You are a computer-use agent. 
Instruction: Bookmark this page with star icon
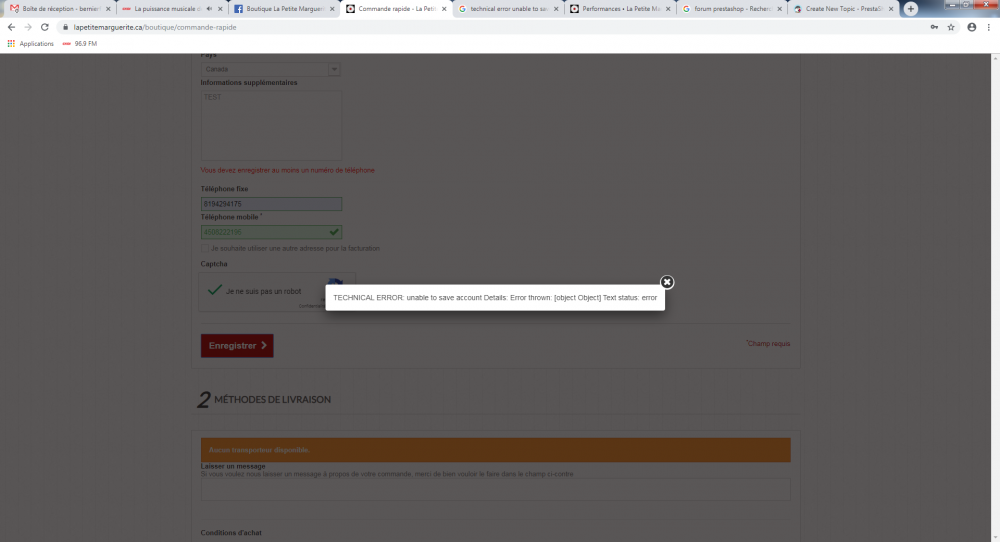point(951,27)
